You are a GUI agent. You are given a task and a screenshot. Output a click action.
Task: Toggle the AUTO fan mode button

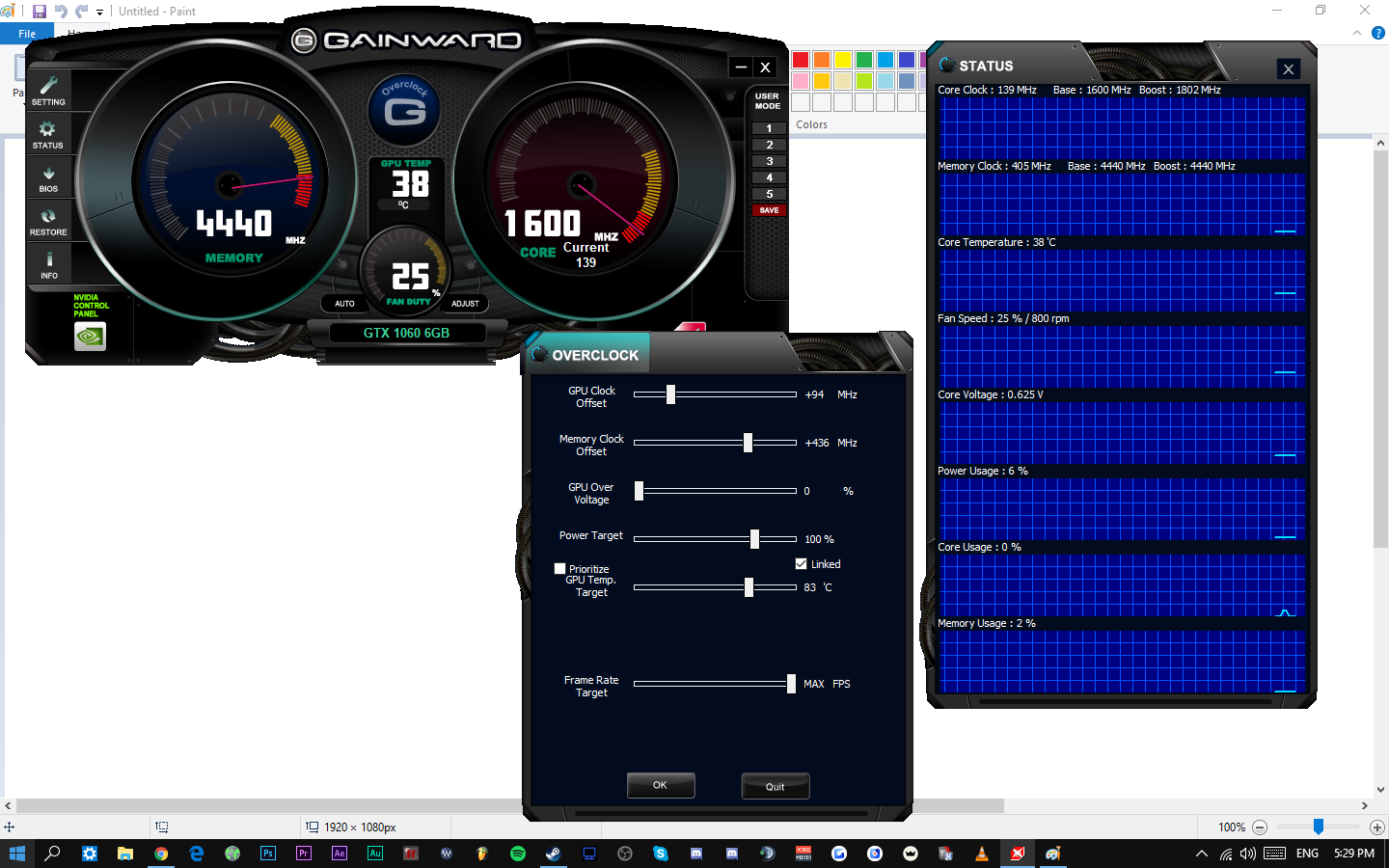point(344,304)
